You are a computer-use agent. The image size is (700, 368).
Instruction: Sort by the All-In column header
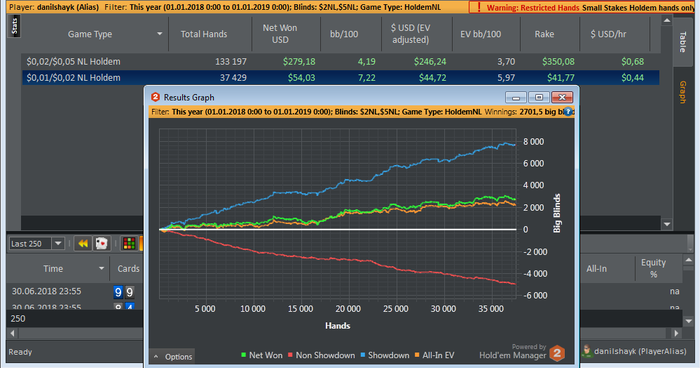click(596, 268)
